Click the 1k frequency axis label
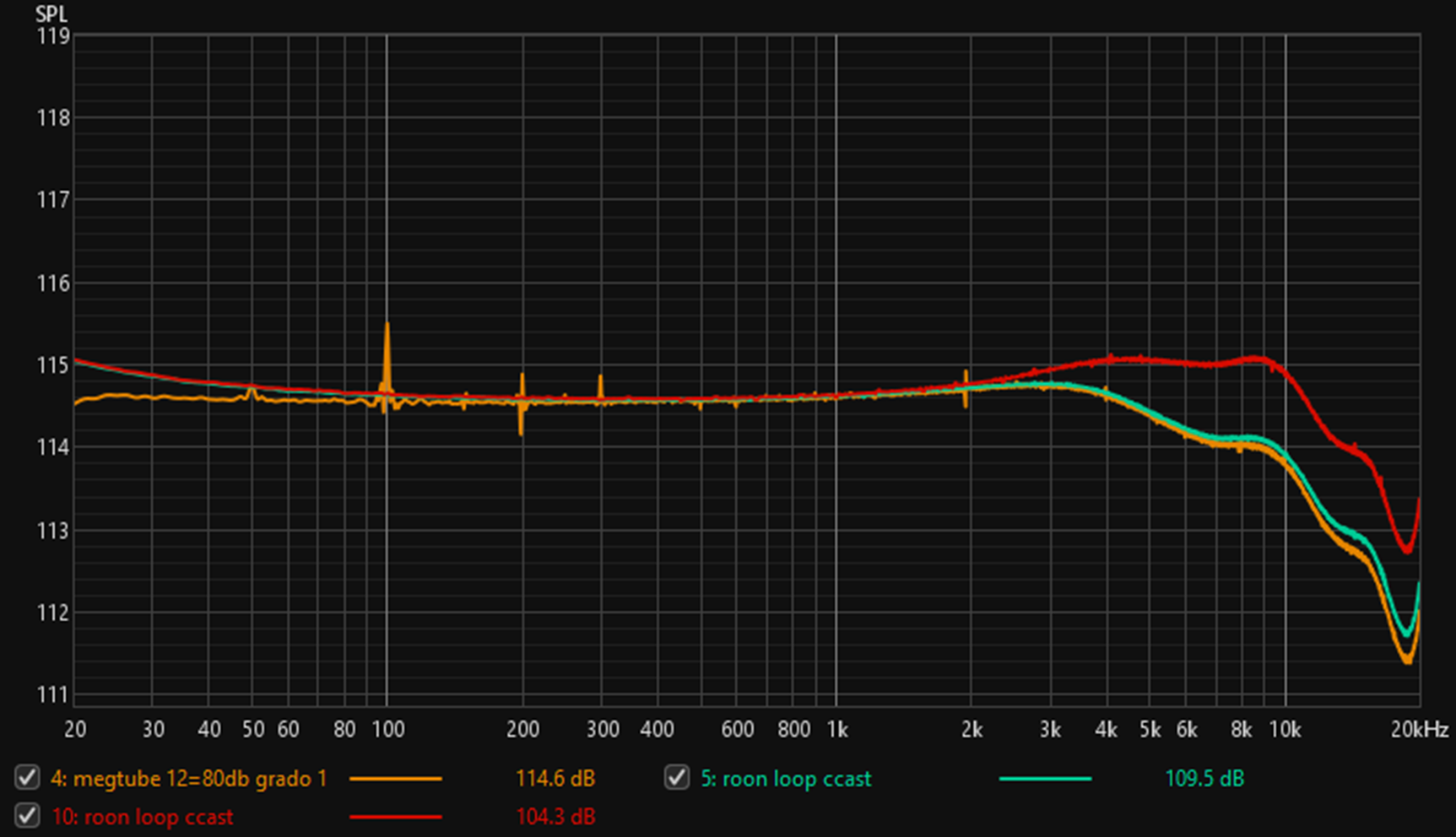Viewport: 1456px width, 837px height. pyautogui.click(x=836, y=730)
